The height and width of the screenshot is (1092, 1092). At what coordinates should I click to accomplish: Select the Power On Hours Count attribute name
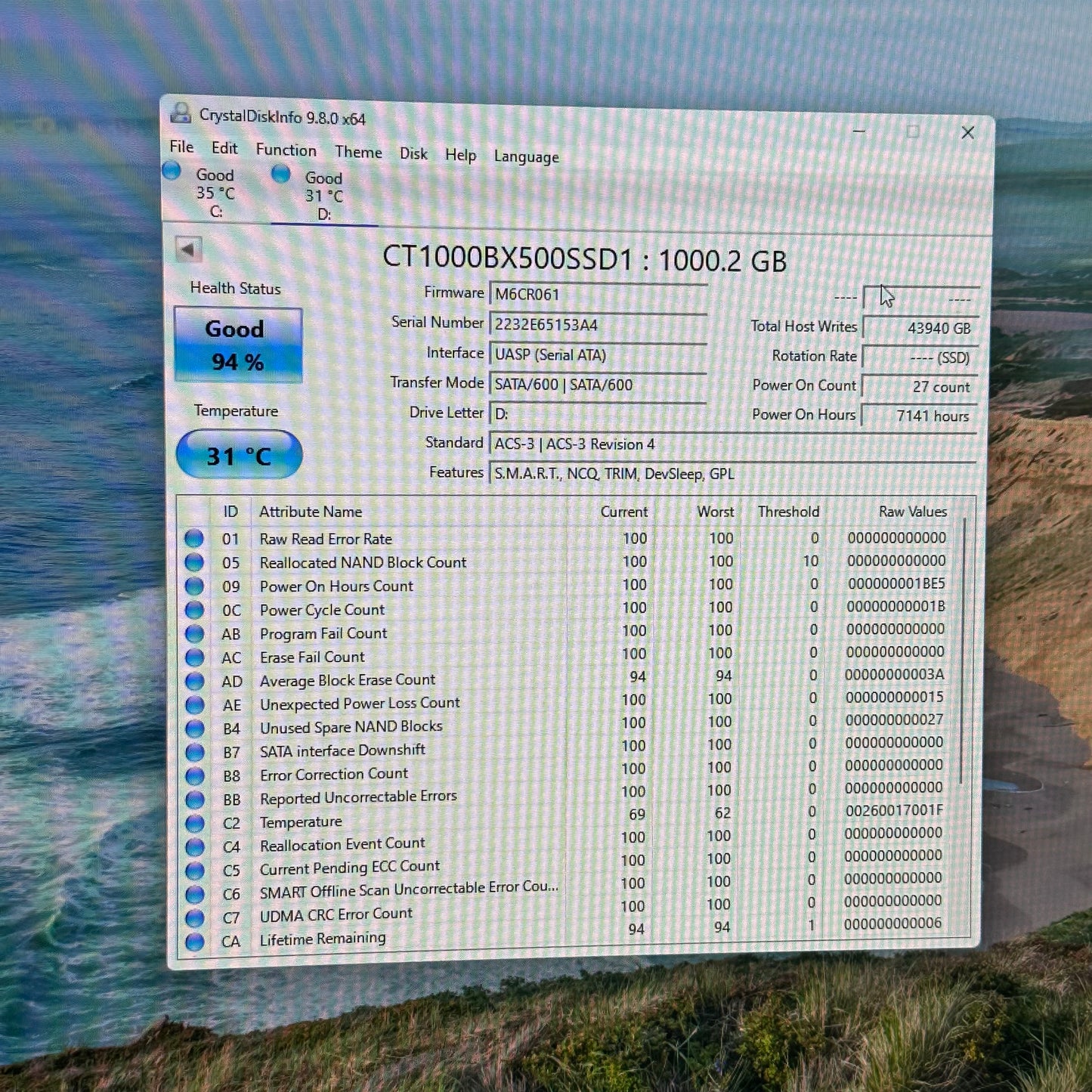[336, 586]
